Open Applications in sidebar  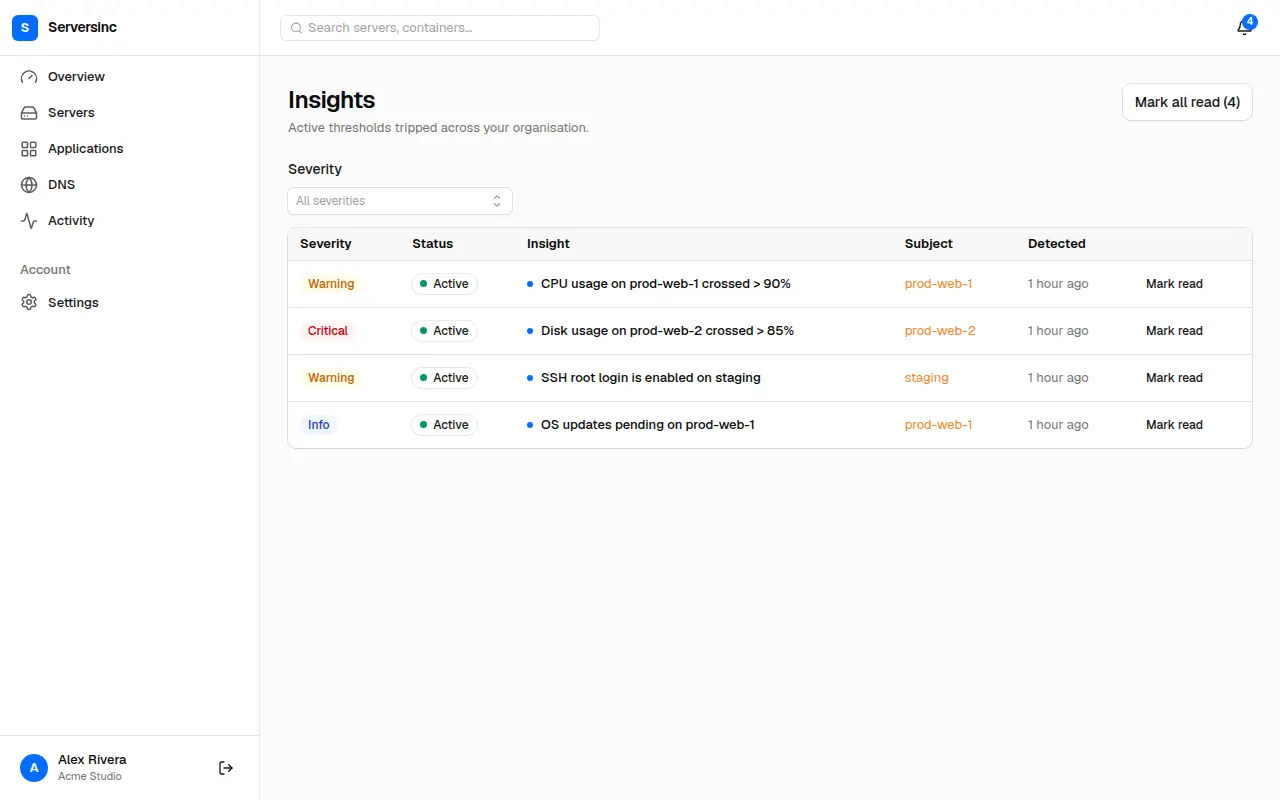(86, 149)
